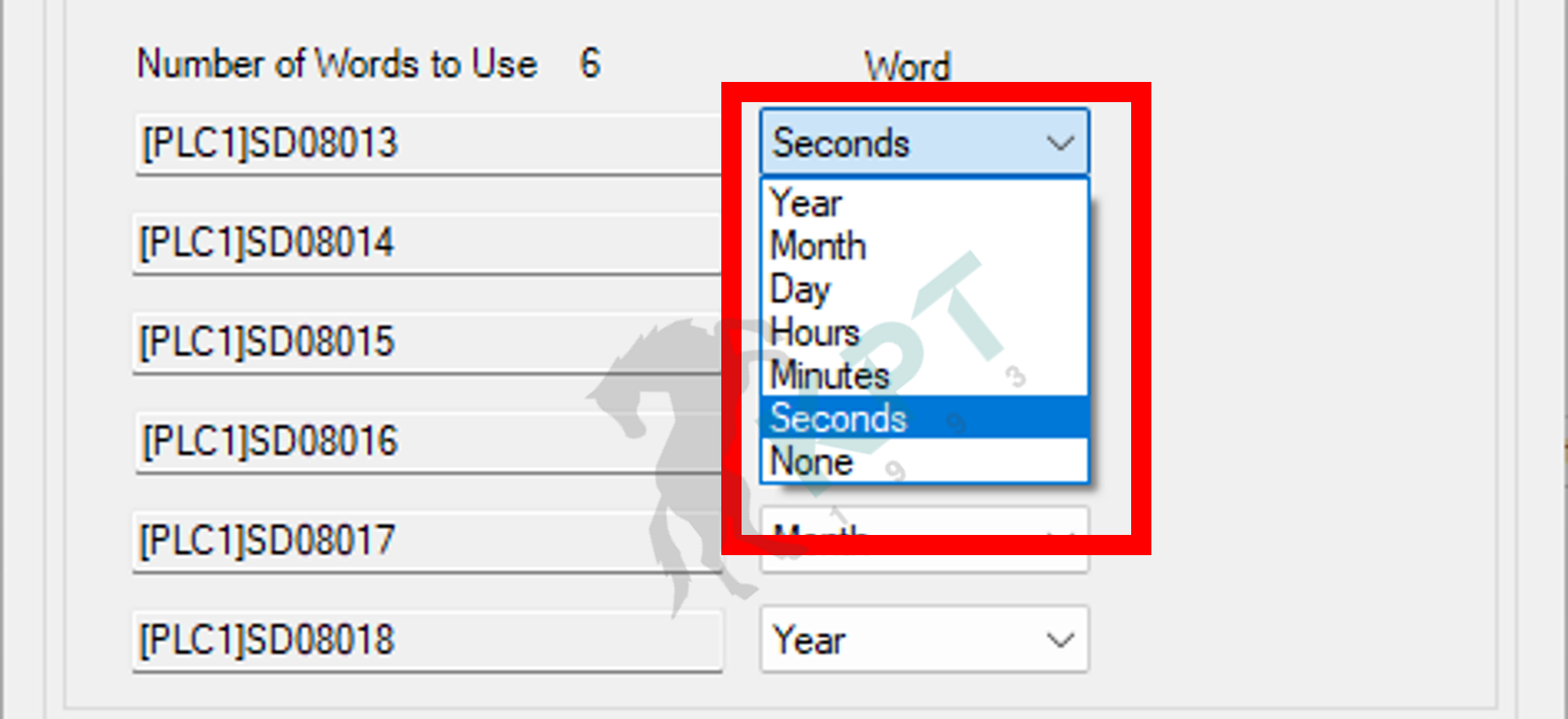Open the Year combo box beside SD08018
The image size is (1568, 719).
(x=924, y=639)
